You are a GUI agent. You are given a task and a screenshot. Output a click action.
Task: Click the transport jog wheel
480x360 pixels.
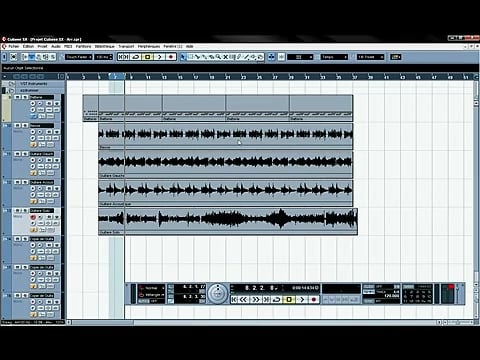(218, 294)
